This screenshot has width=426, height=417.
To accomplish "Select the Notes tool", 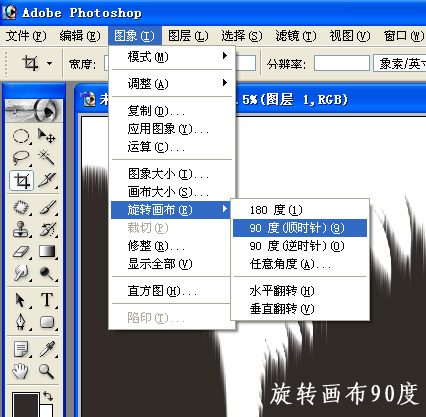I will click(21, 349).
